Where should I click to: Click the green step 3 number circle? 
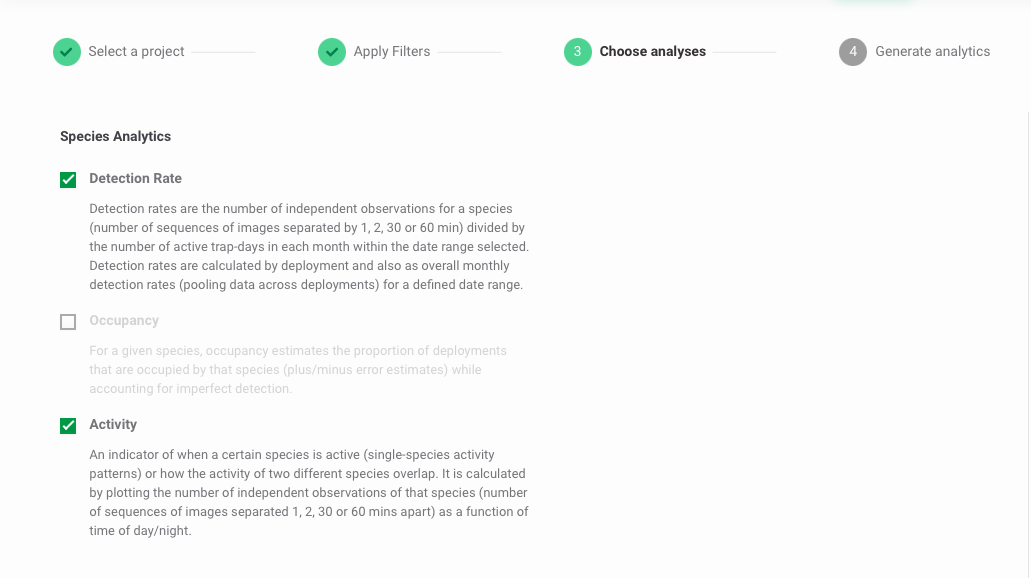(x=577, y=52)
